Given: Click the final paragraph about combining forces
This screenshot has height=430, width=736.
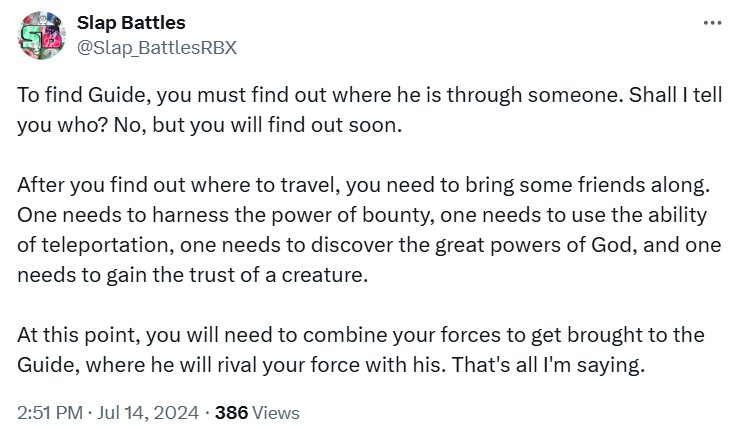Looking at the screenshot, I should point(360,349).
